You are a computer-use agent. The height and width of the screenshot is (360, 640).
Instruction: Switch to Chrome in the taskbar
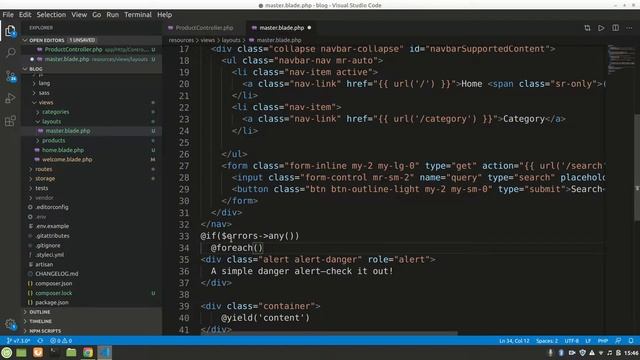(88, 352)
